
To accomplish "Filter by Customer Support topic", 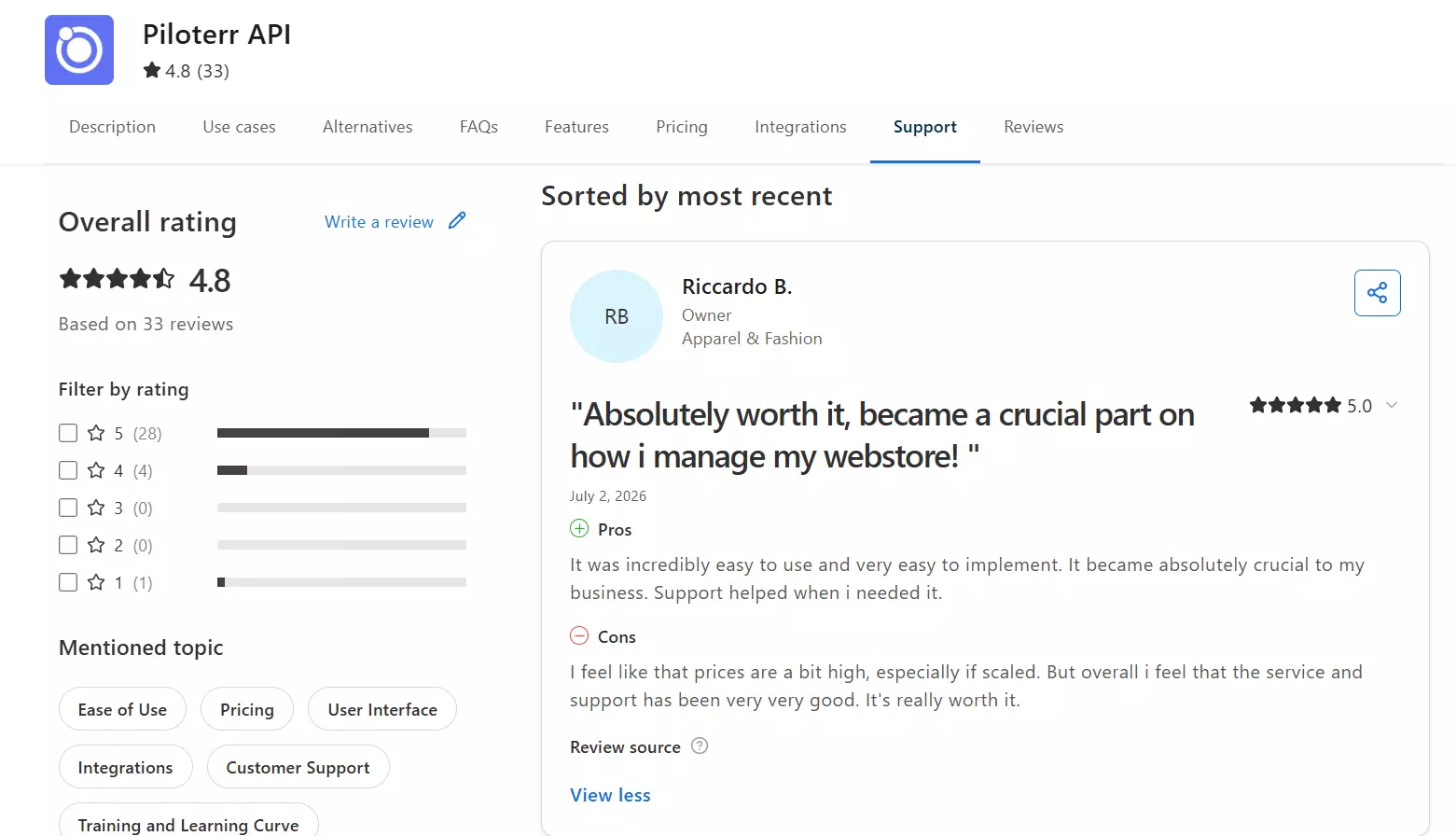I will click(x=298, y=767).
